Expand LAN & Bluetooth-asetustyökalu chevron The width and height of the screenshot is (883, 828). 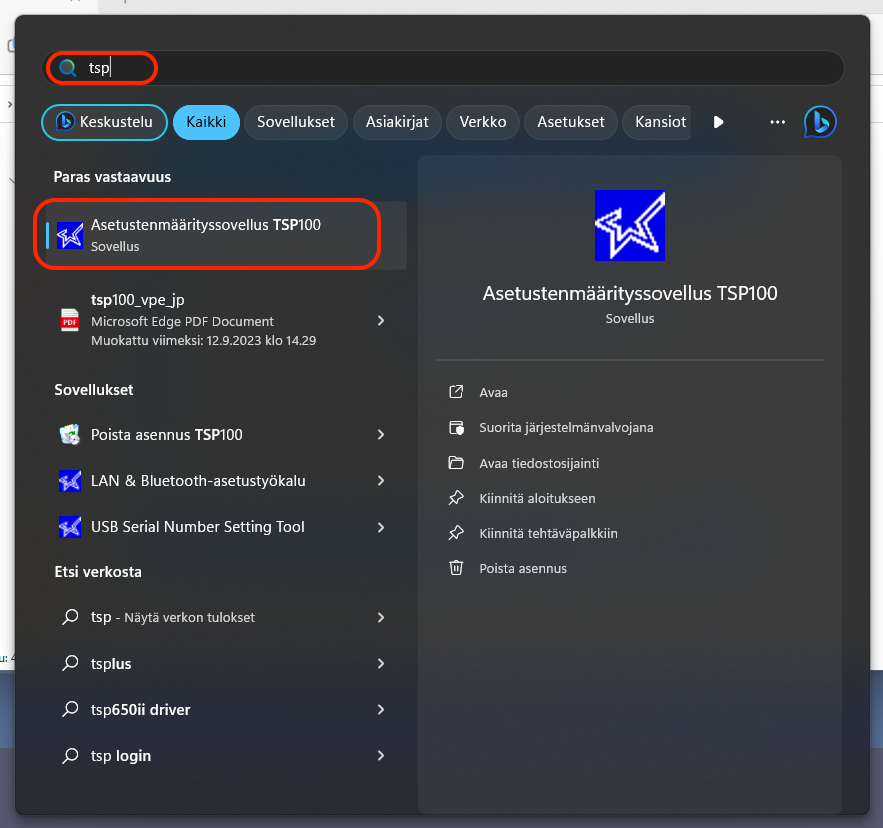(x=381, y=480)
